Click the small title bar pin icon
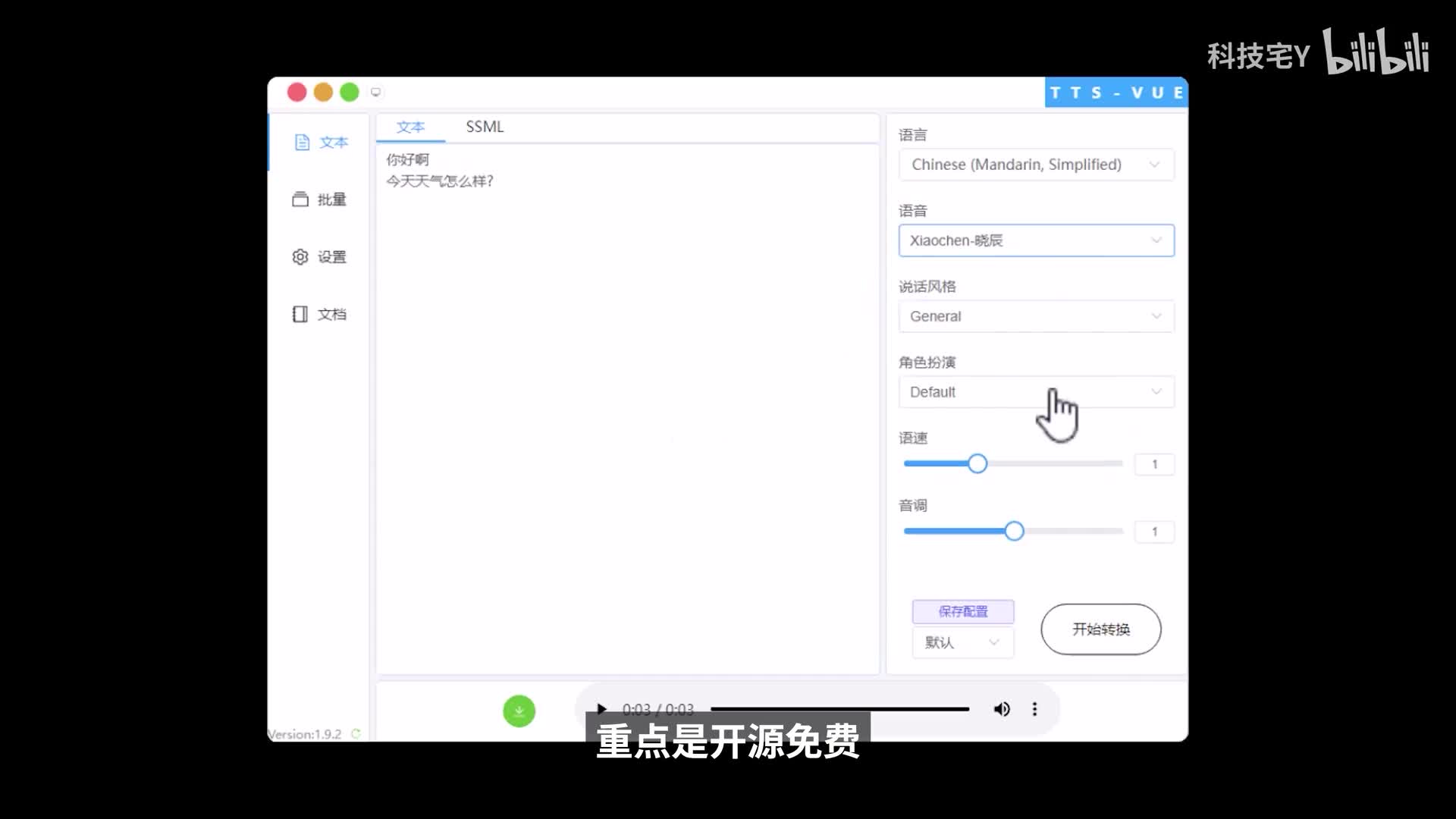 375,93
